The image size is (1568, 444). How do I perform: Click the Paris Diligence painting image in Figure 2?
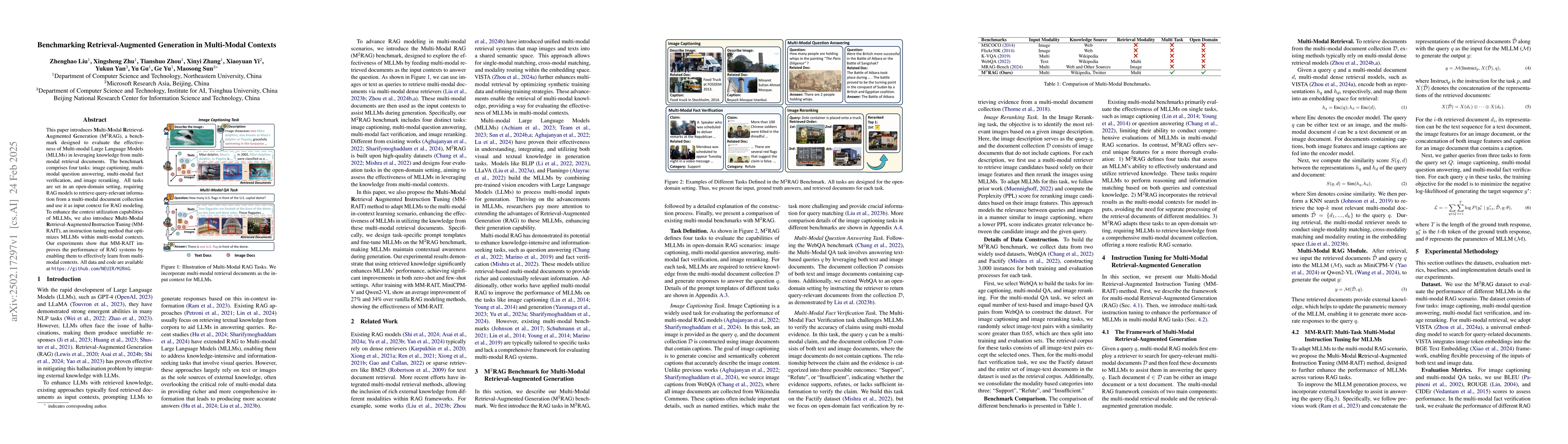point(816,82)
